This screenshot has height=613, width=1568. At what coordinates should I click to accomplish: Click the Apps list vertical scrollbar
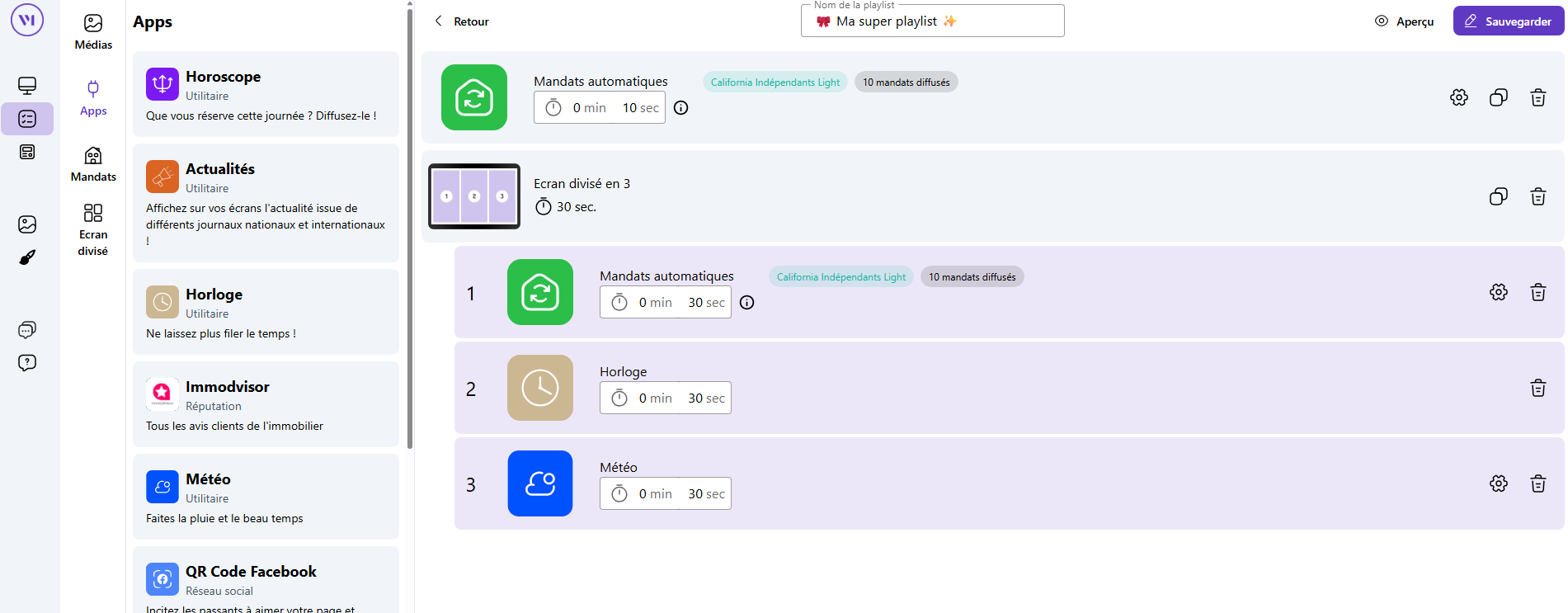click(410, 228)
